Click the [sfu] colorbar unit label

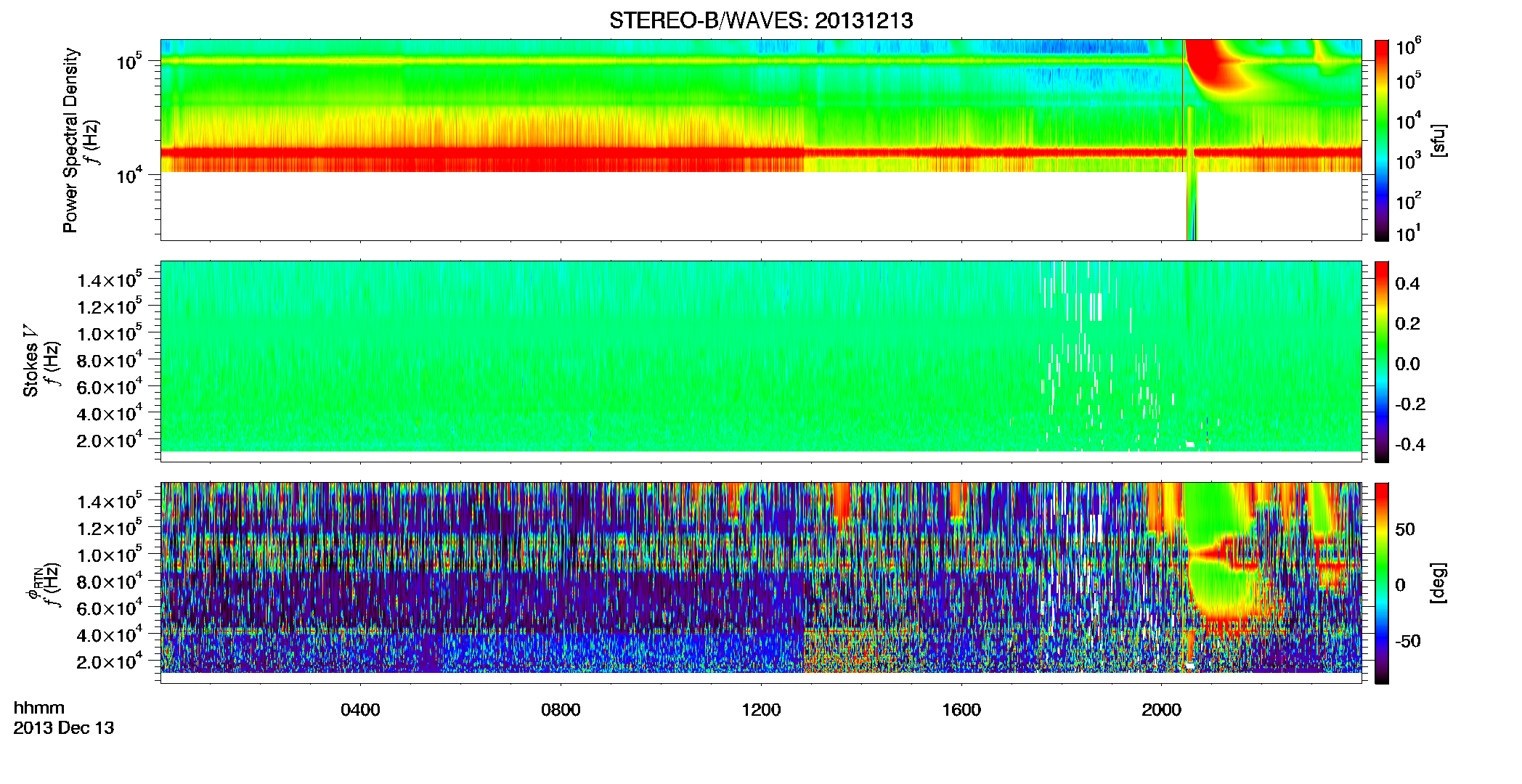(x=1438, y=140)
